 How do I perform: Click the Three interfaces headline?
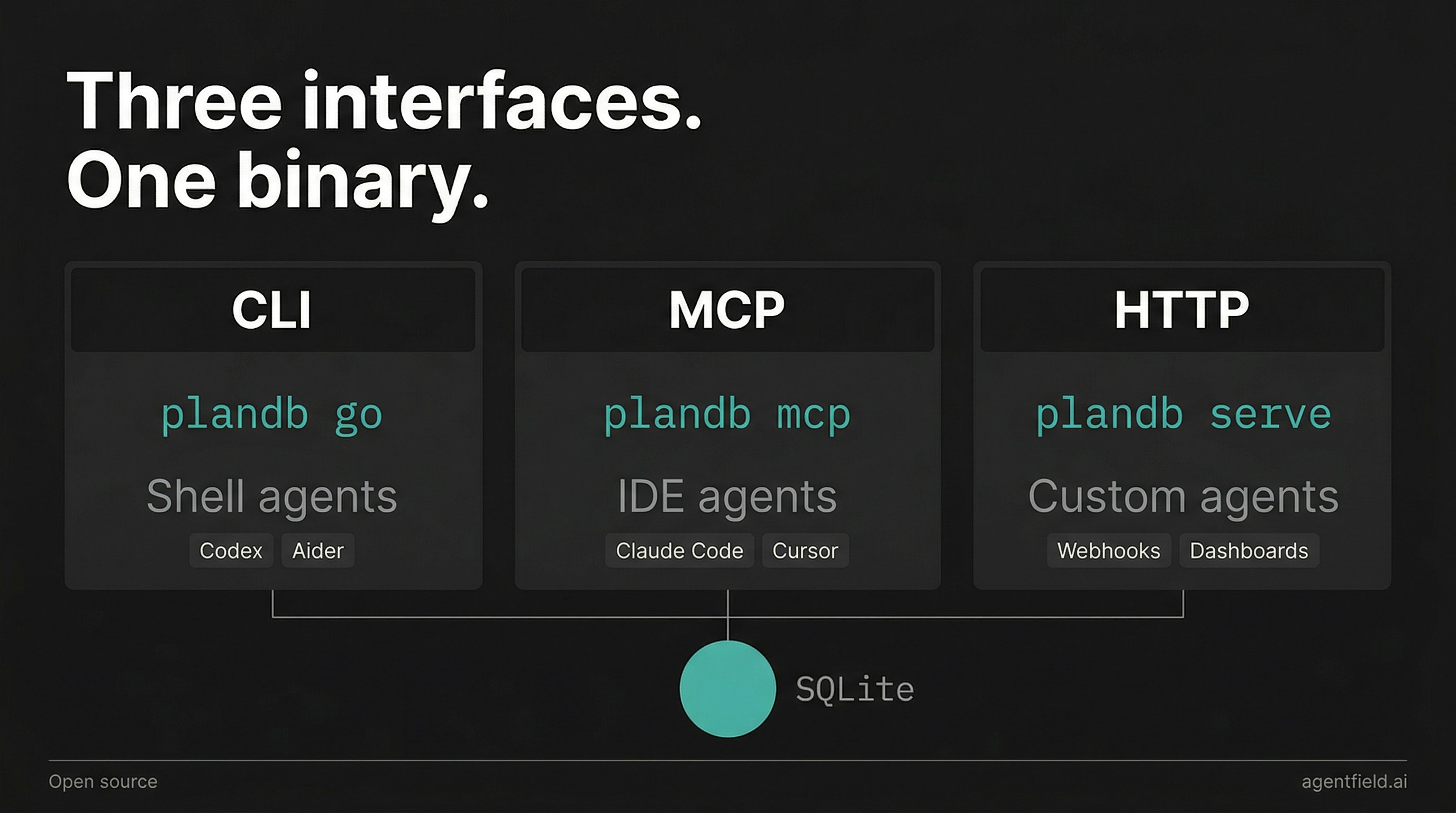click(384, 102)
